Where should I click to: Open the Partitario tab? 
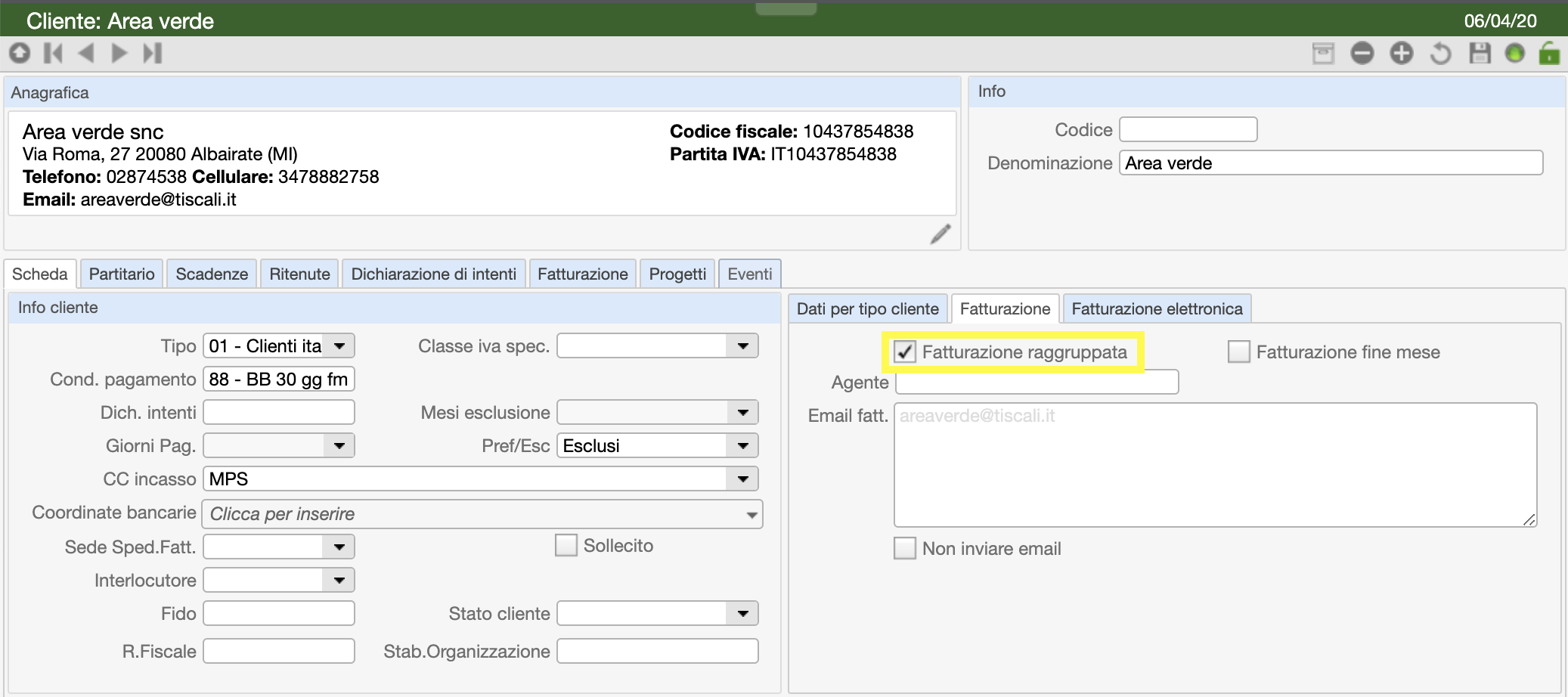coord(122,274)
